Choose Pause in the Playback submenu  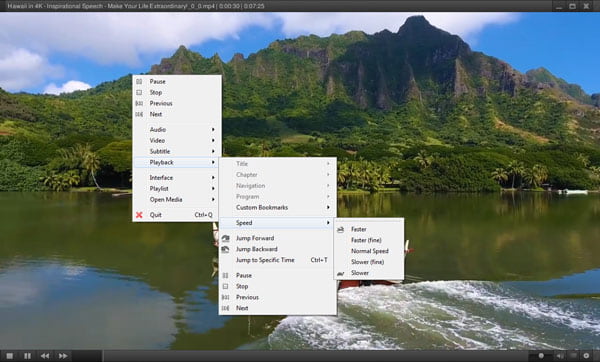click(x=278, y=275)
